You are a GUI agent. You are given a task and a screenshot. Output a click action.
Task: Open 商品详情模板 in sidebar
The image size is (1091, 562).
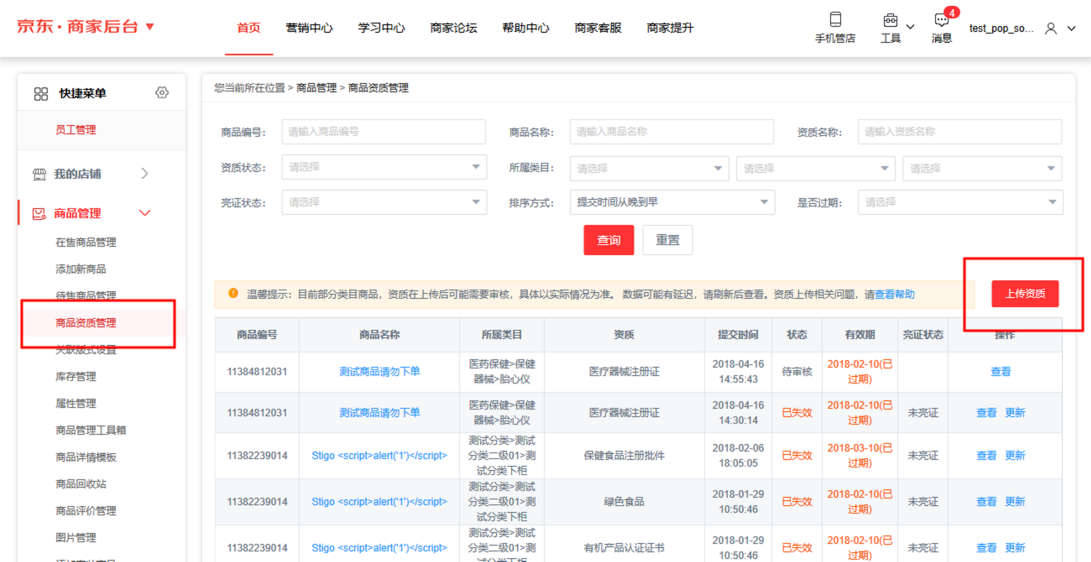[86, 457]
